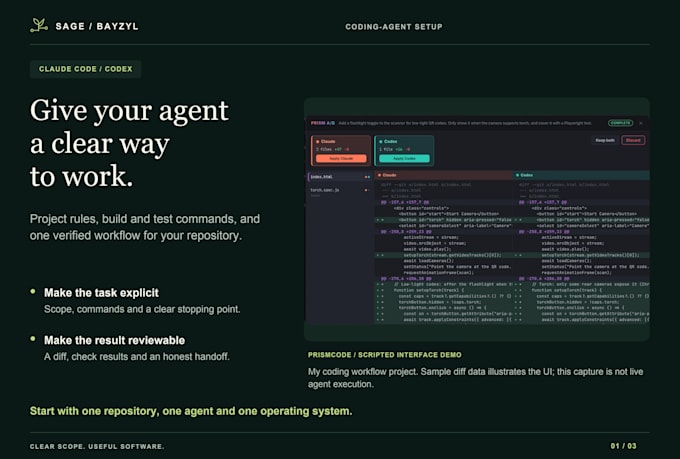Select the Codex result card title
The image size is (680, 459).
click(390, 141)
